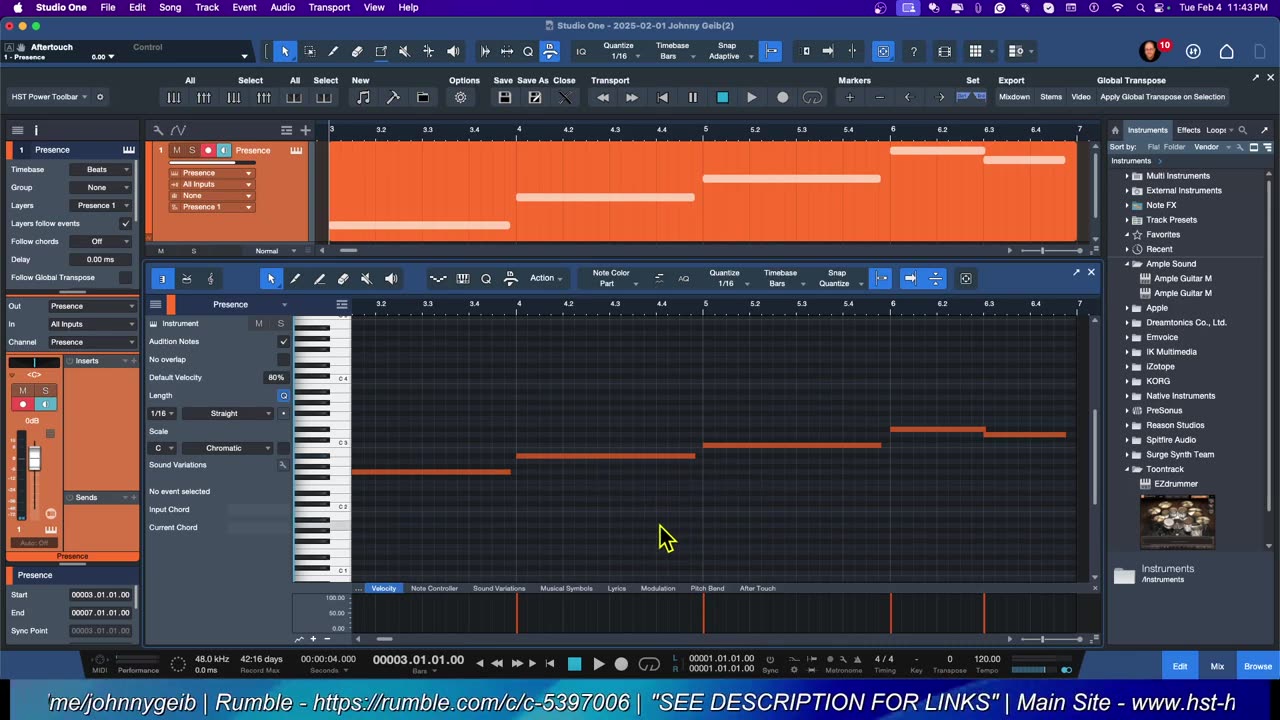Click the Mixdown export button
1280x720 pixels.
(1014, 97)
